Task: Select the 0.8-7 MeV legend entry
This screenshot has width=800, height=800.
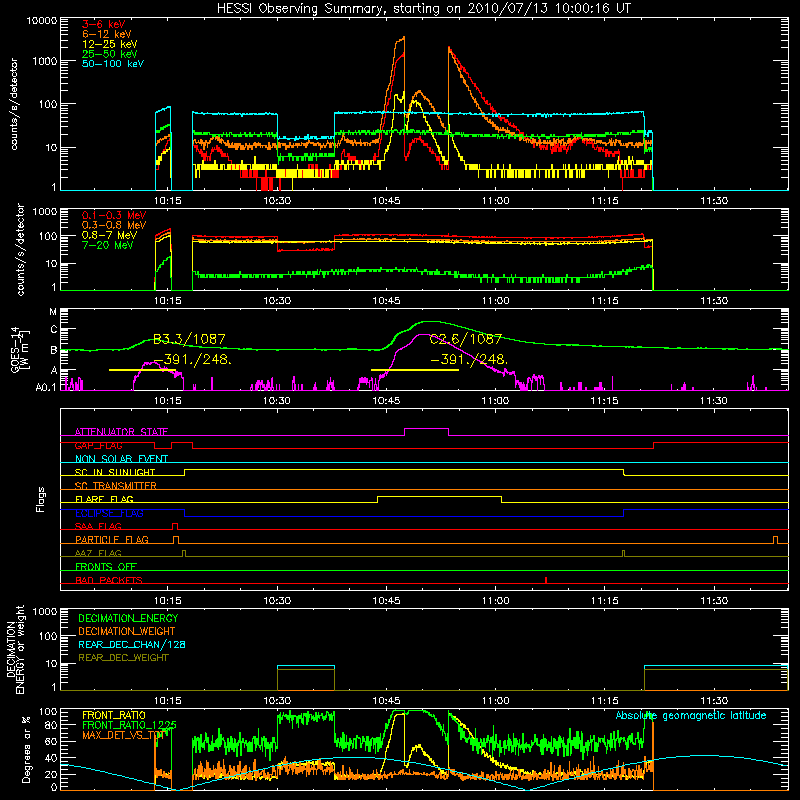Action: [110, 235]
